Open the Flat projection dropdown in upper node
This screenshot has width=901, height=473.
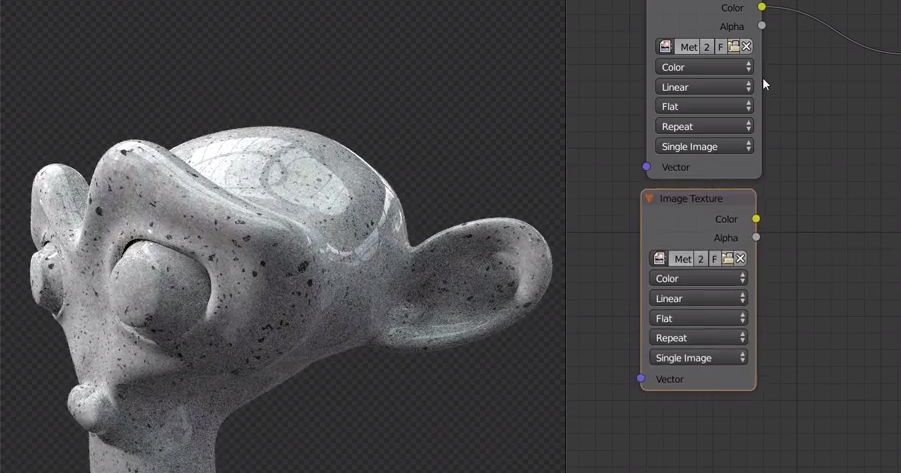(704, 106)
